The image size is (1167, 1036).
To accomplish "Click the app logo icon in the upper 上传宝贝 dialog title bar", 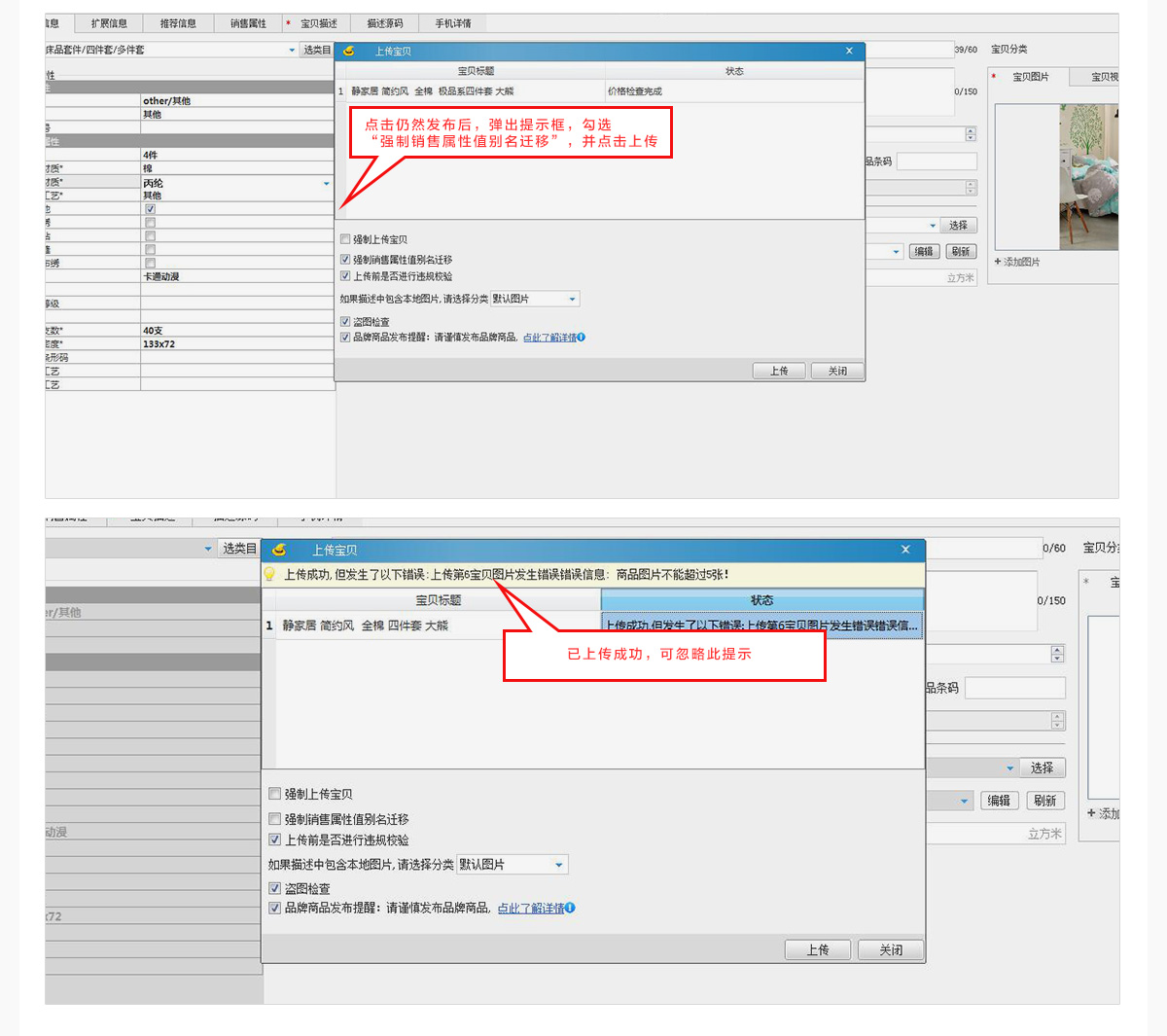I will click(349, 52).
